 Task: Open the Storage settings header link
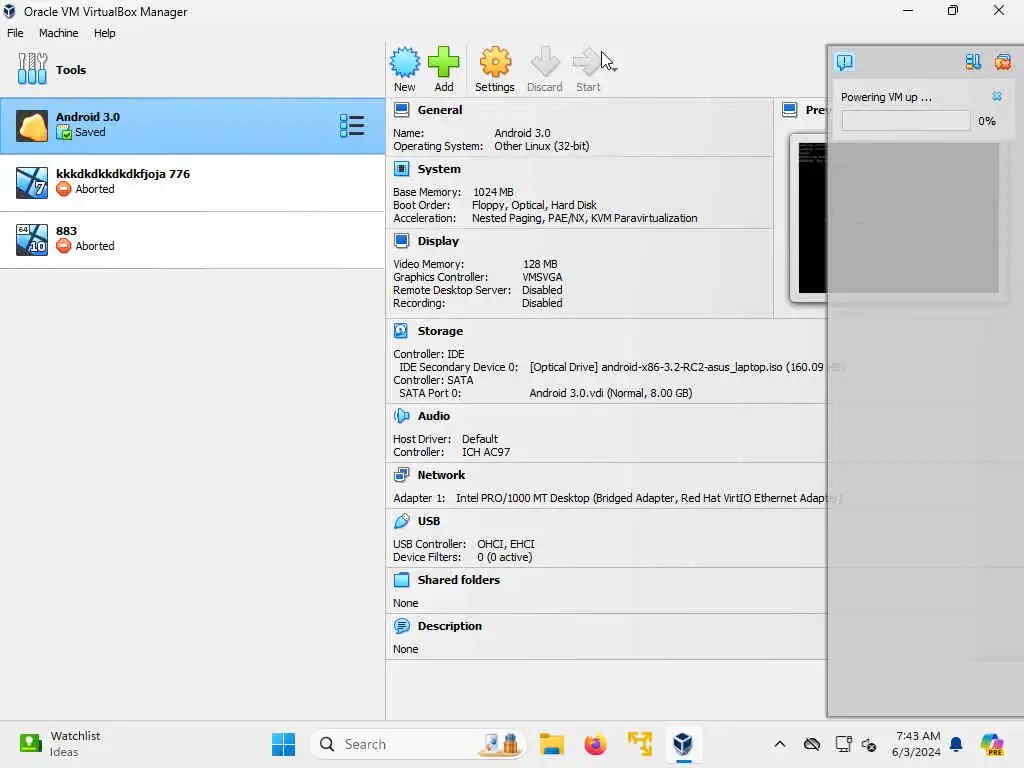pyautogui.click(x=440, y=331)
